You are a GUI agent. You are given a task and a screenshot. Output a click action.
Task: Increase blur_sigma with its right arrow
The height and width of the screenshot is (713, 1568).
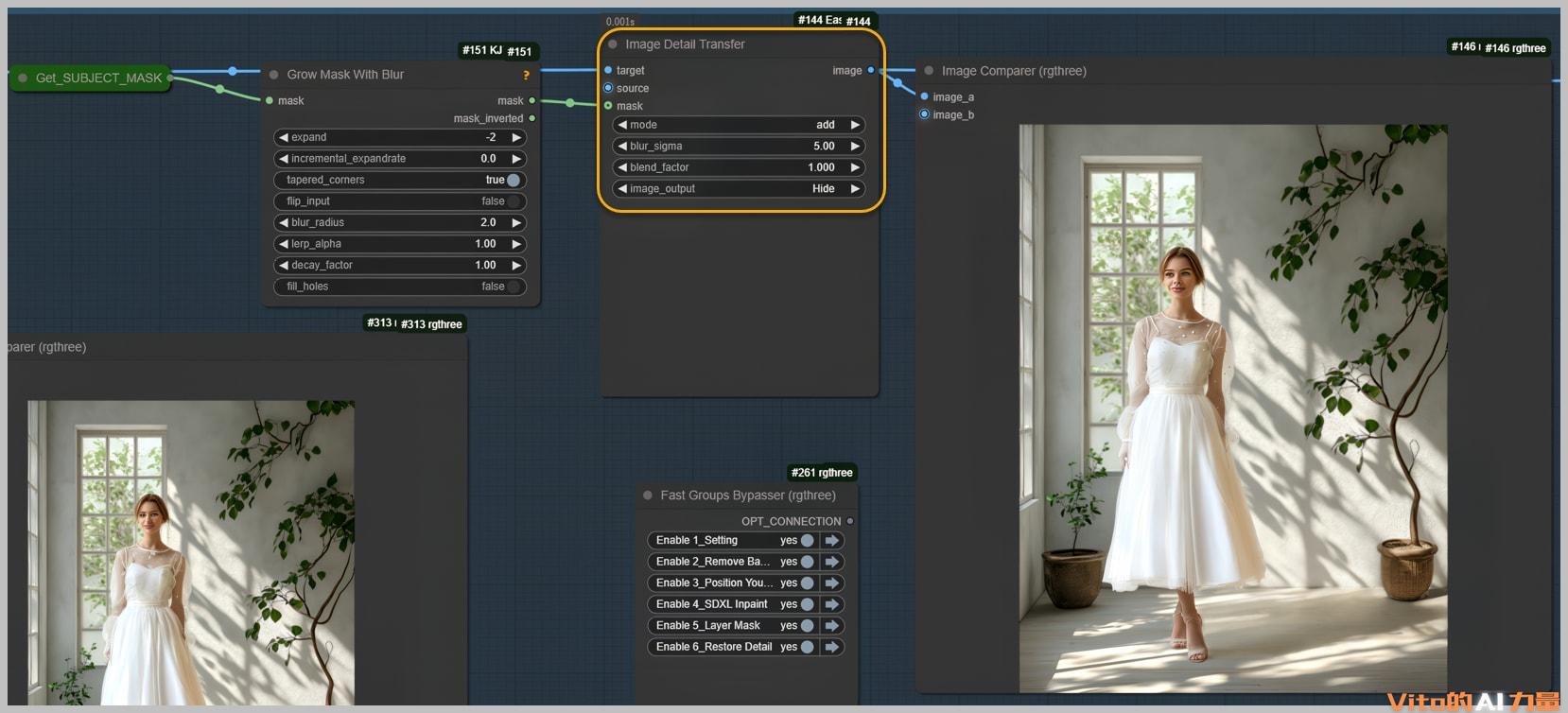click(x=855, y=147)
